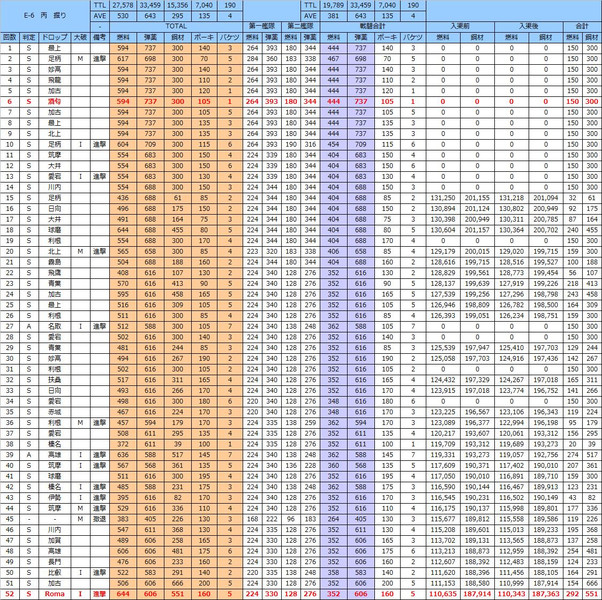The image size is (602, 600).
Task: Click the value 130,894 in row 16
Action: tap(443, 209)
